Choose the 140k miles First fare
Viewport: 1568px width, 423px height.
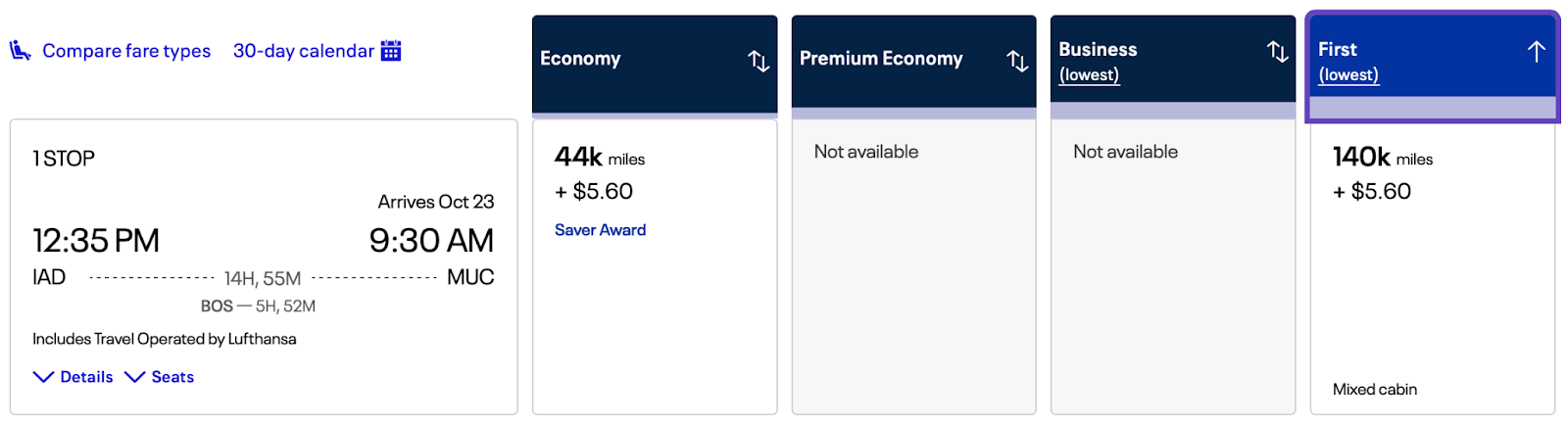pos(1382,159)
